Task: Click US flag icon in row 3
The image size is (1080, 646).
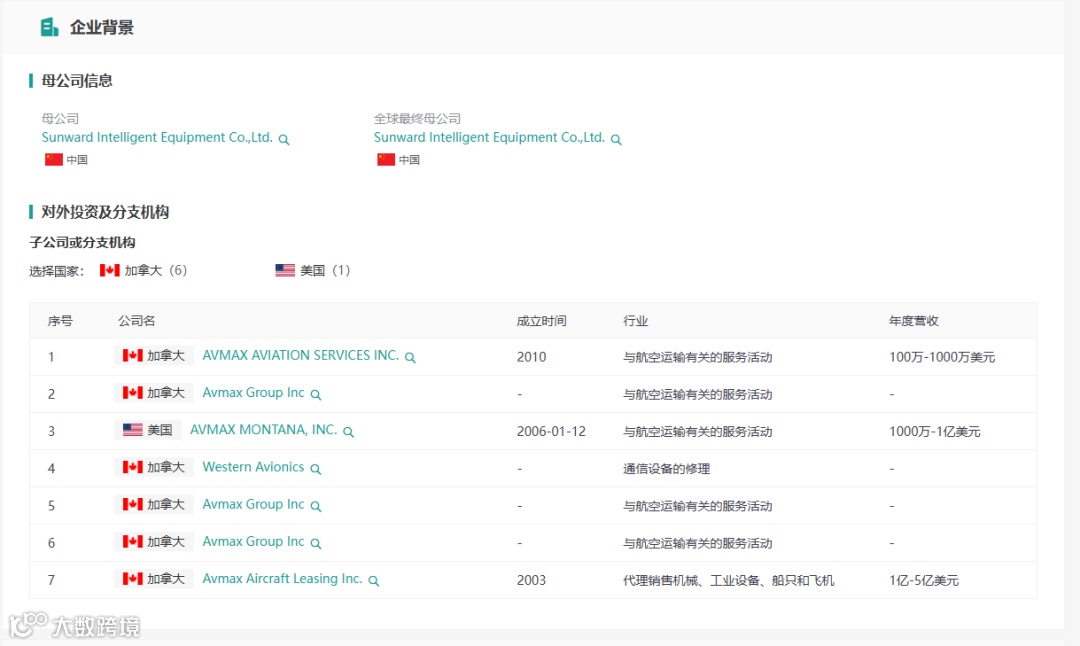Action: click(132, 430)
